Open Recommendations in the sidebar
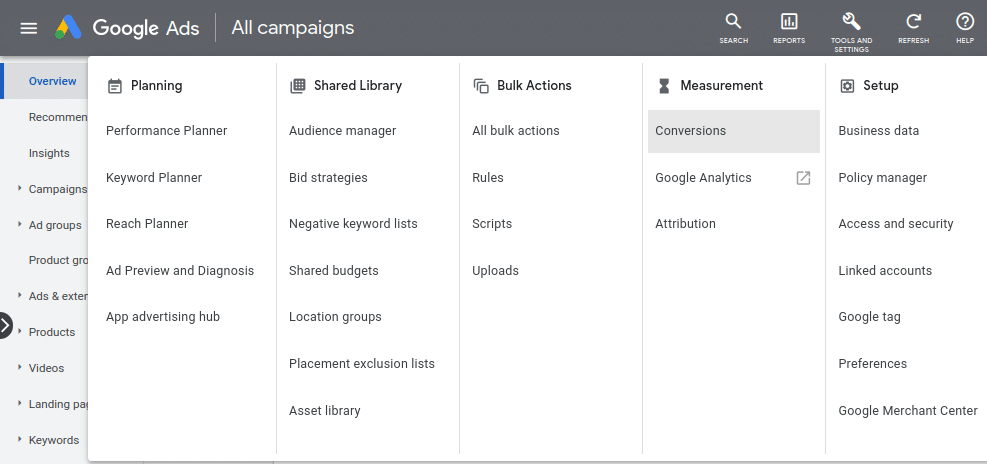The width and height of the screenshot is (987, 464). point(58,117)
